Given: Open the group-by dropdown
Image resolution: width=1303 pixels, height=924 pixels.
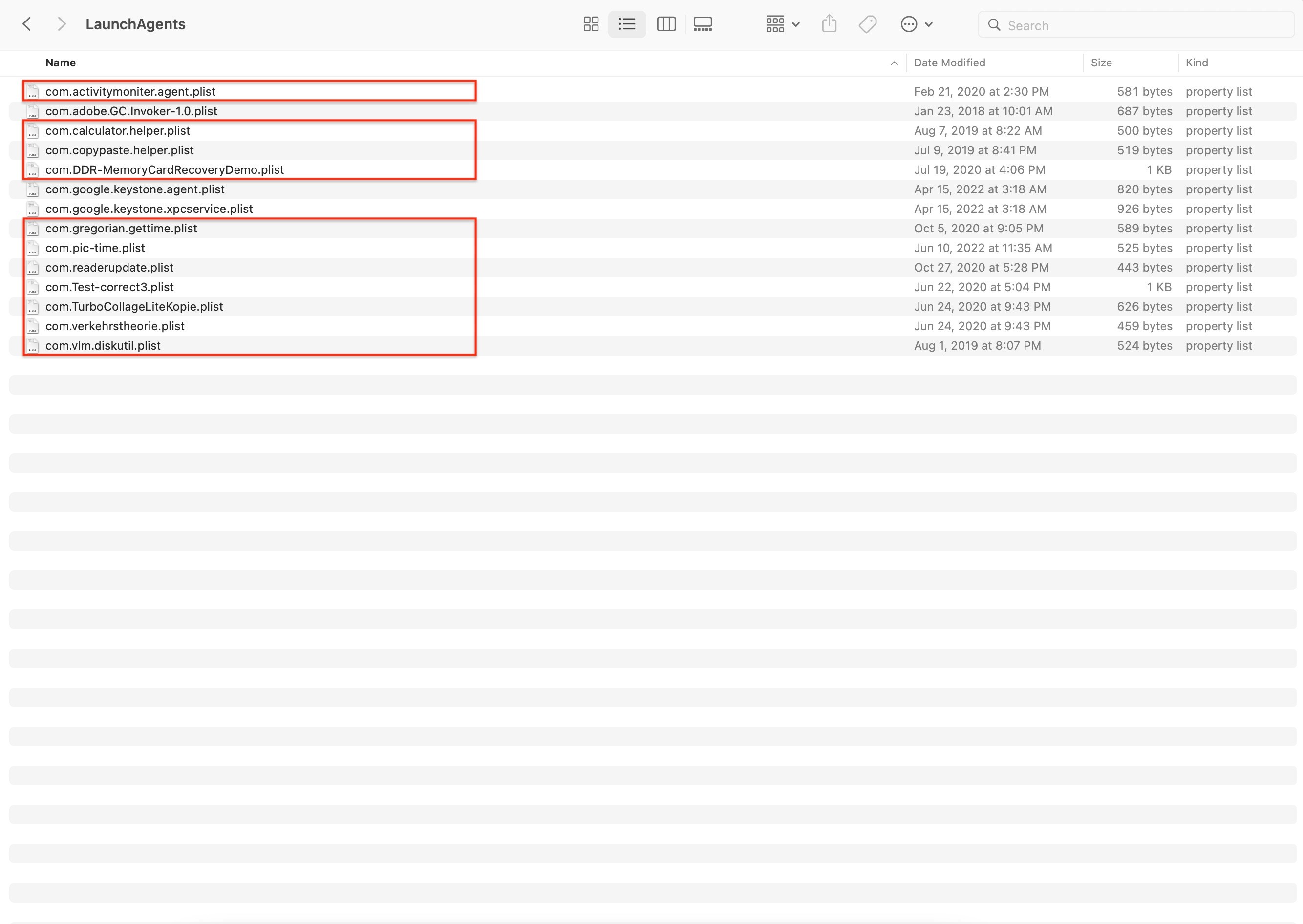Looking at the screenshot, I should click(x=782, y=24).
